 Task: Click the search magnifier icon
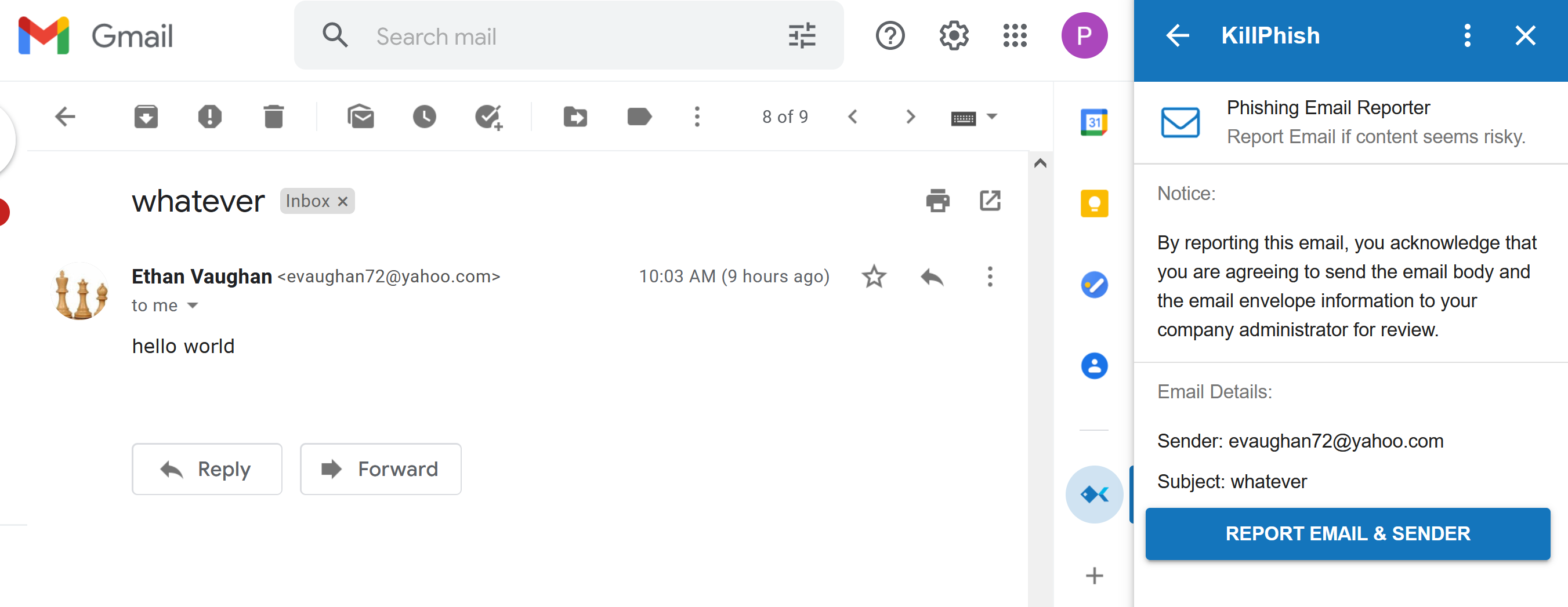[x=335, y=36]
